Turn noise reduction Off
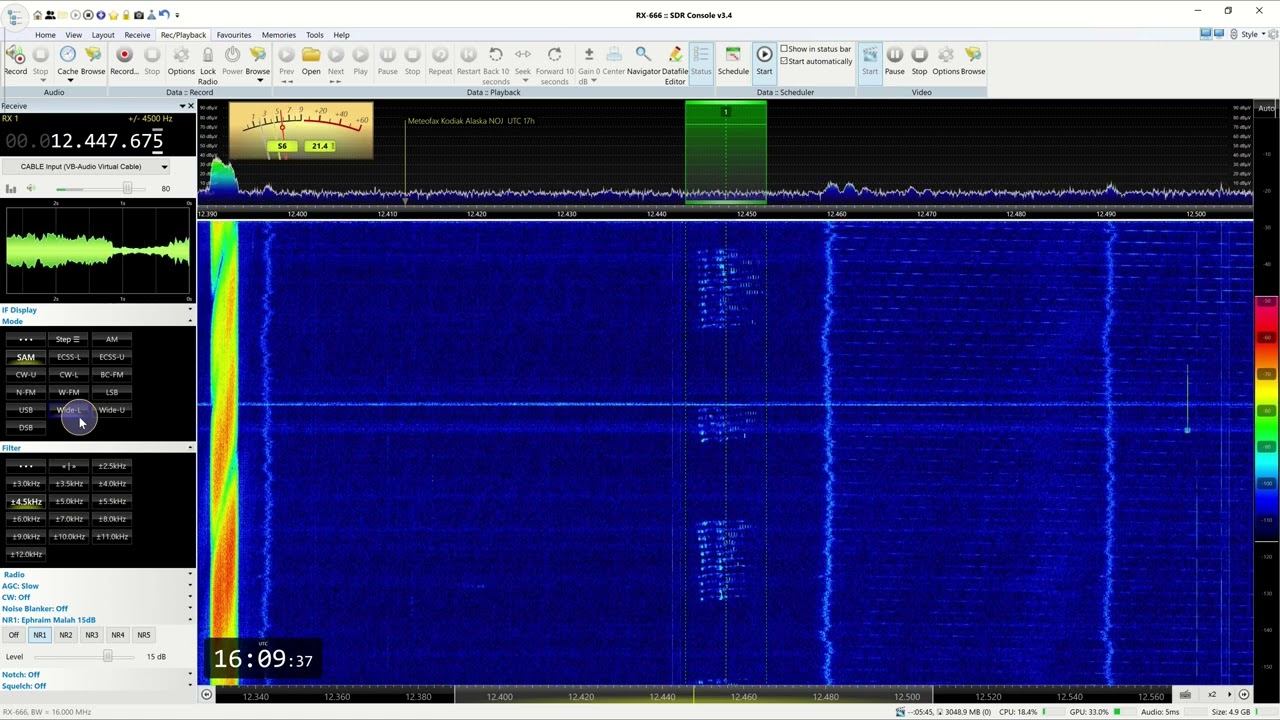1280x720 pixels. (x=13, y=635)
